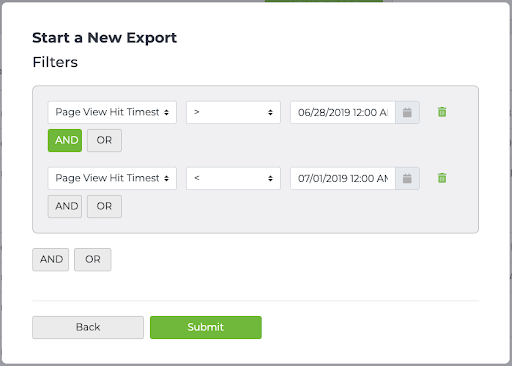
Task: Select OR under the second filter row
Action: coord(104,206)
